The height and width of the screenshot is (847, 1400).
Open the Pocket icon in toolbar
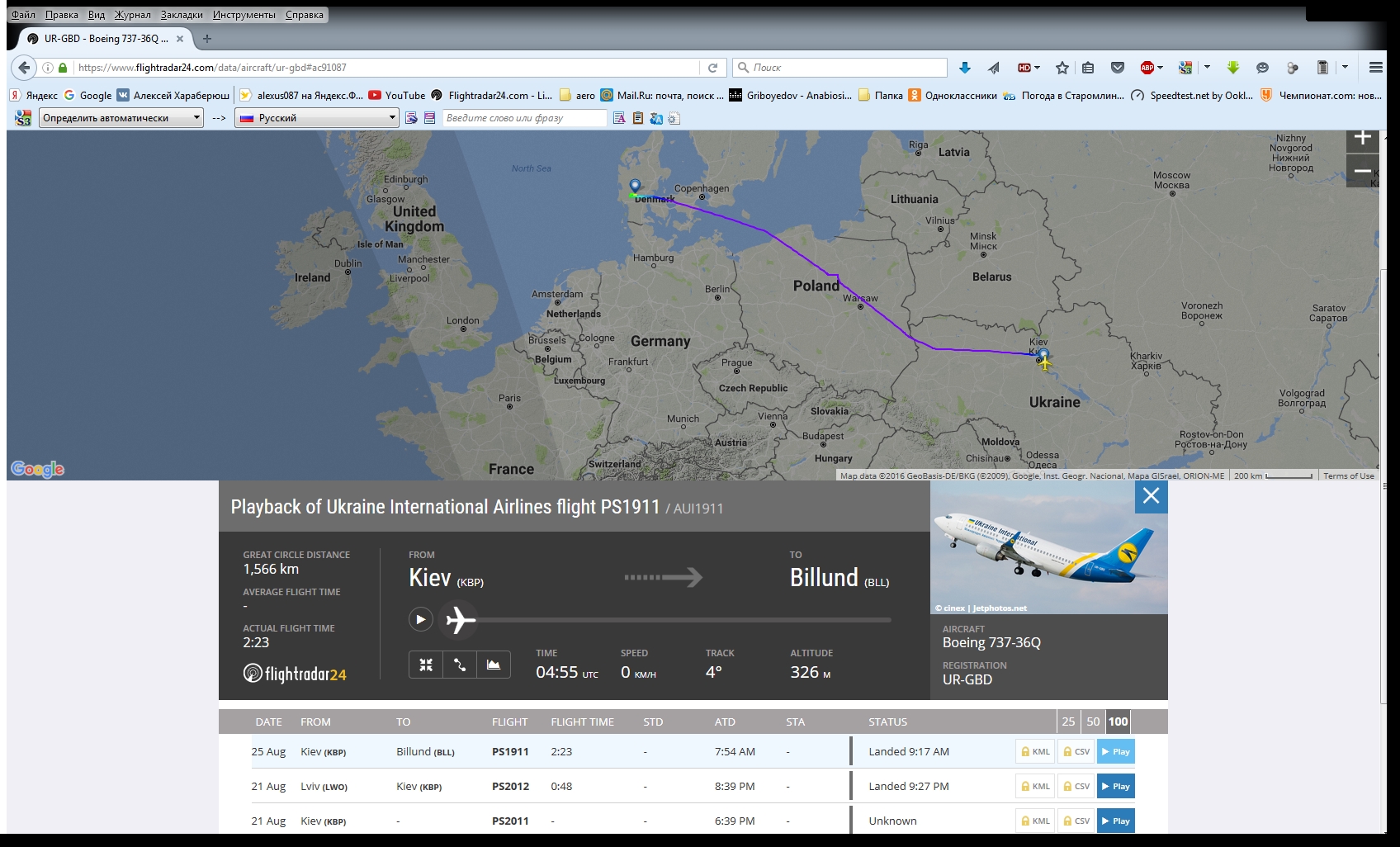[x=1118, y=68]
